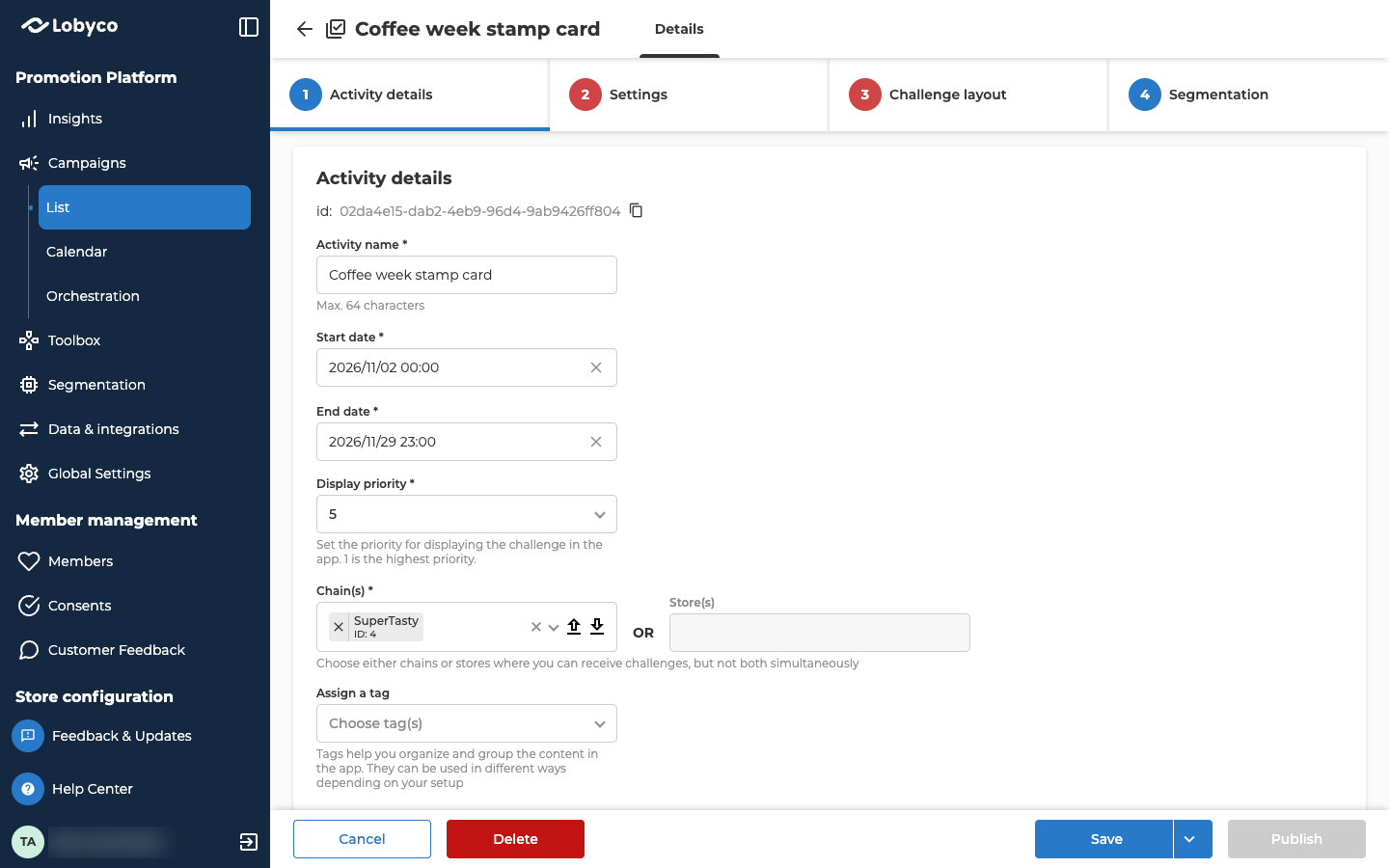Click the Publish button
1389x868 pixels.
click(1296, 839)
